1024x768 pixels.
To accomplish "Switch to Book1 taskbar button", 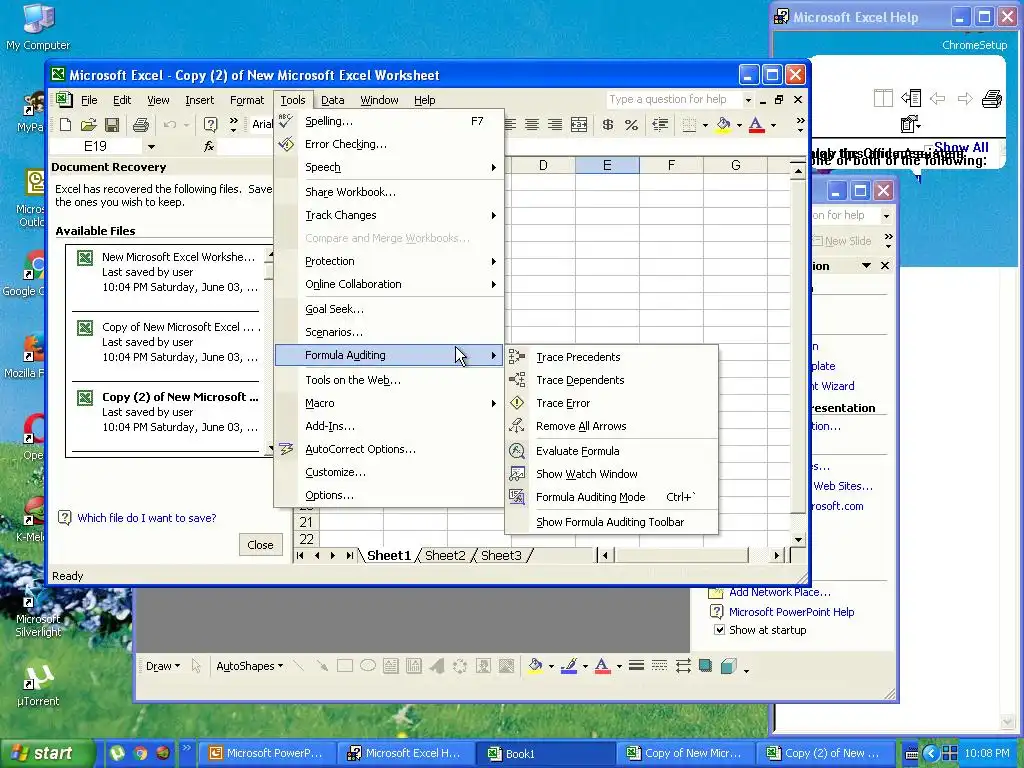I will pos(545,754).
